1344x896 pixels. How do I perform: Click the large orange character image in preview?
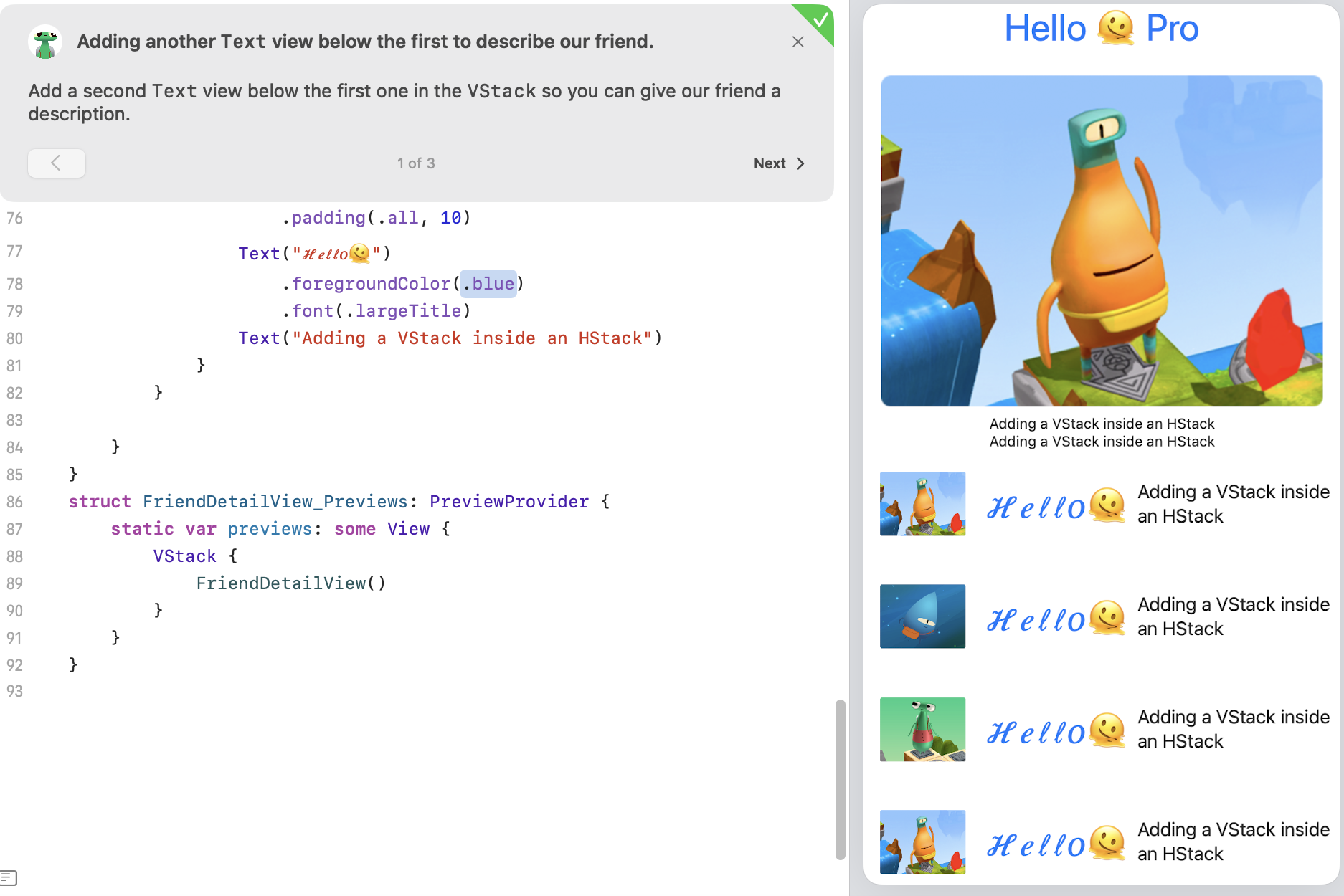(1102, 241)
